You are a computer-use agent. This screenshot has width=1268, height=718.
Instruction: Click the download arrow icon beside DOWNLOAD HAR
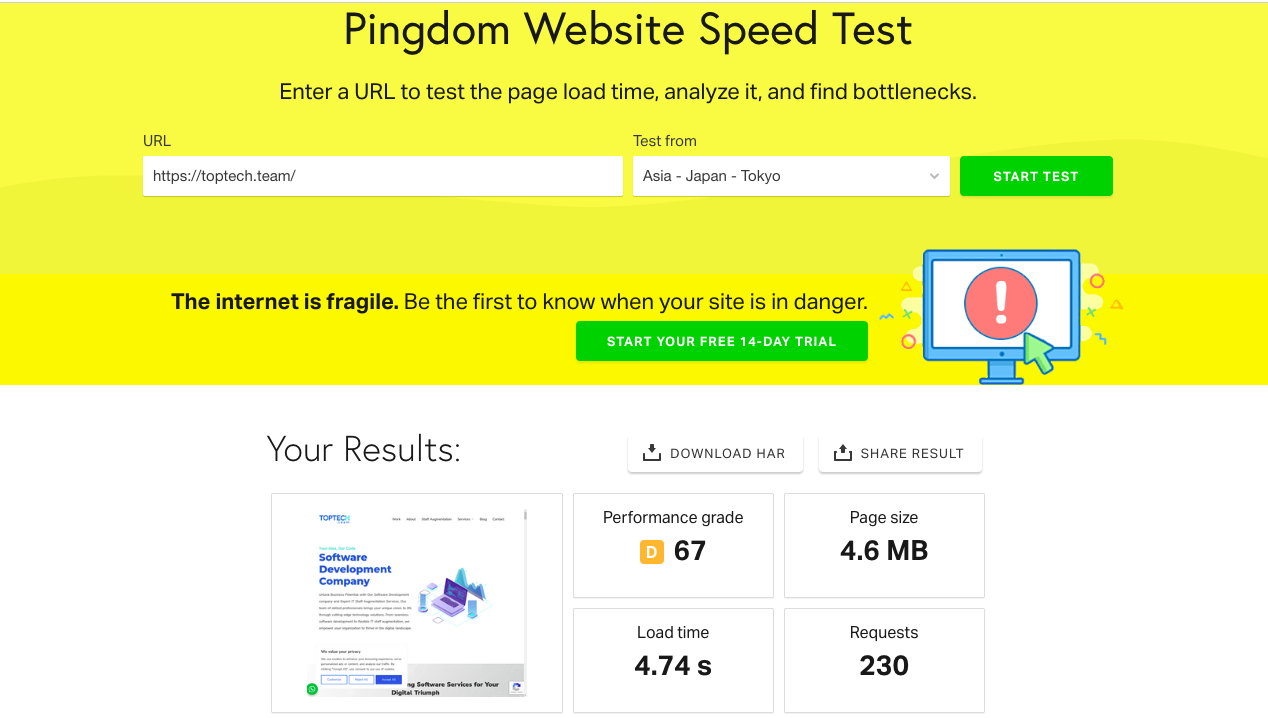coord(652,453)
